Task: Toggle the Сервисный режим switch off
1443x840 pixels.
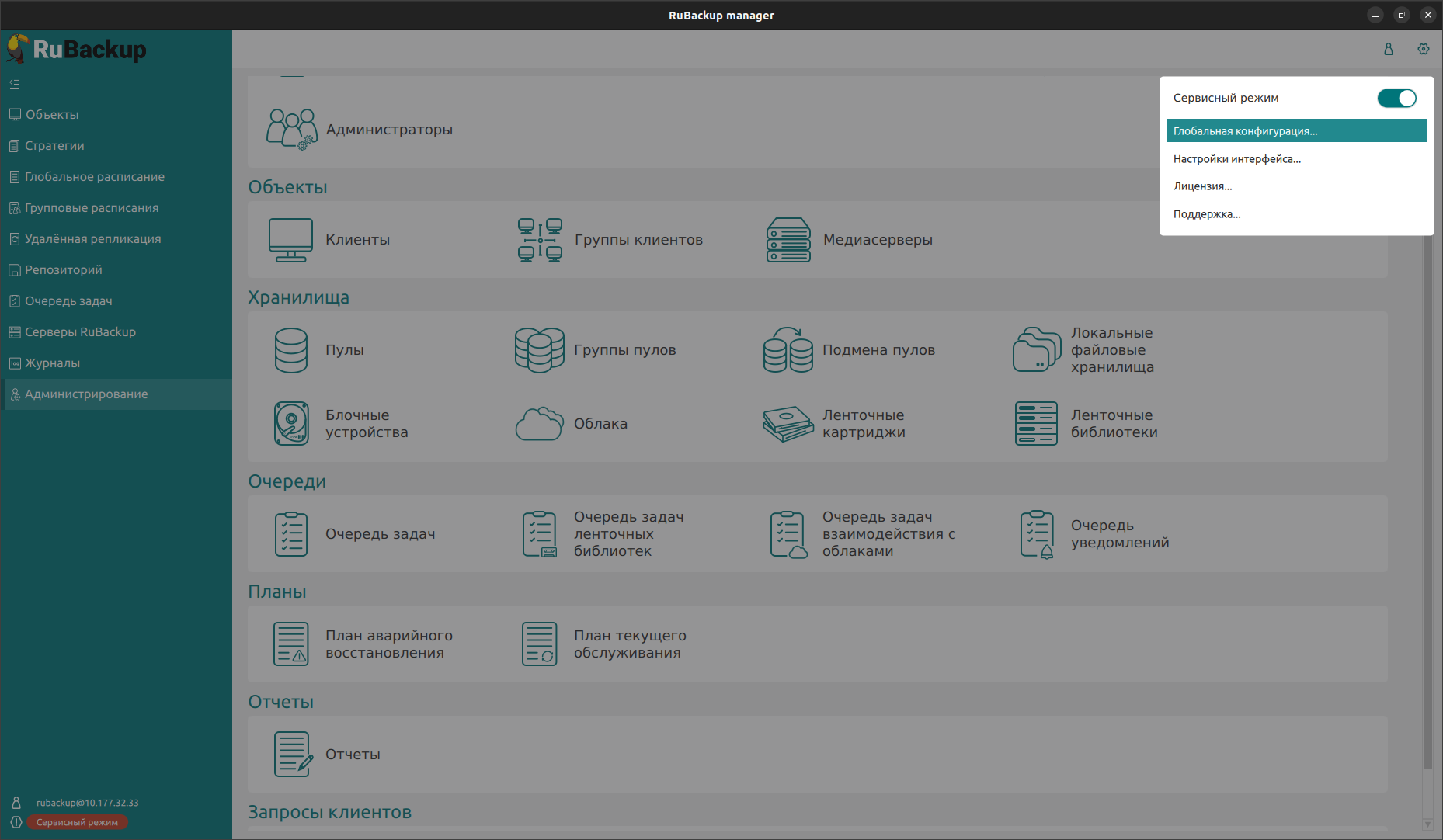Action: (1396, 98)
